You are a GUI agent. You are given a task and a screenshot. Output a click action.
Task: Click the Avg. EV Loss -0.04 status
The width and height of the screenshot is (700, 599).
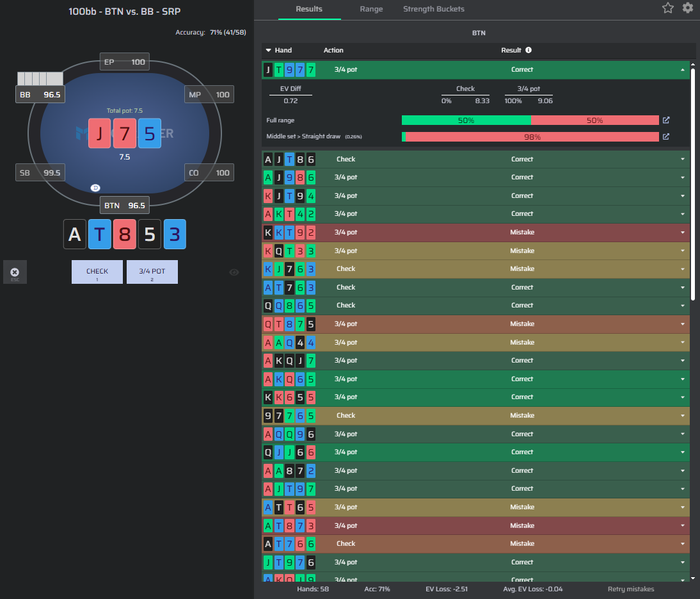pyautogui.click(x=533, y=589)
